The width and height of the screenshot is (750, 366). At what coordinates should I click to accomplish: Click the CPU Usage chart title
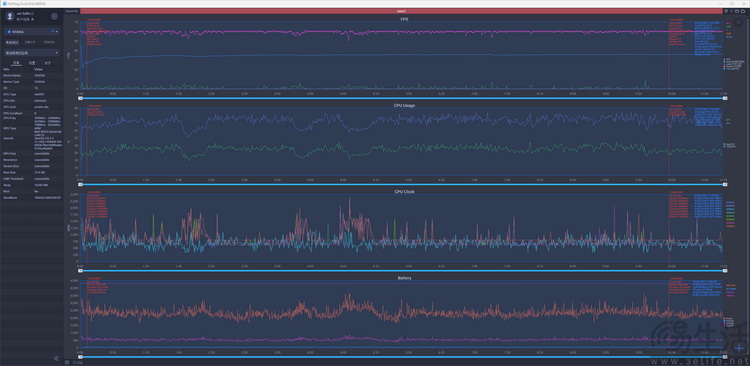(x=405, y=105)
